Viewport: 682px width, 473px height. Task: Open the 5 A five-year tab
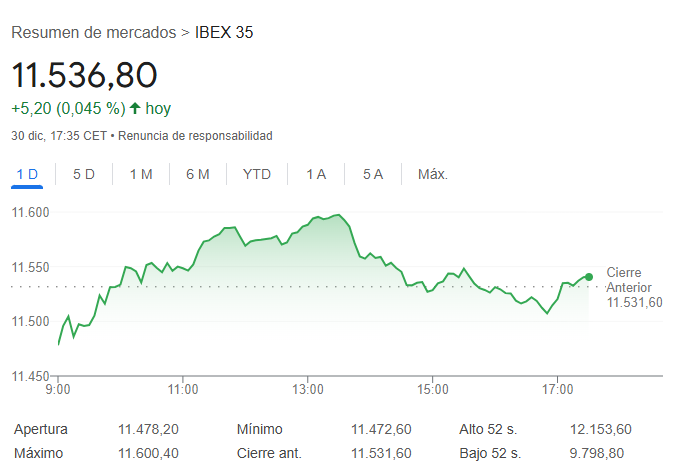click(x=373, y=174)
